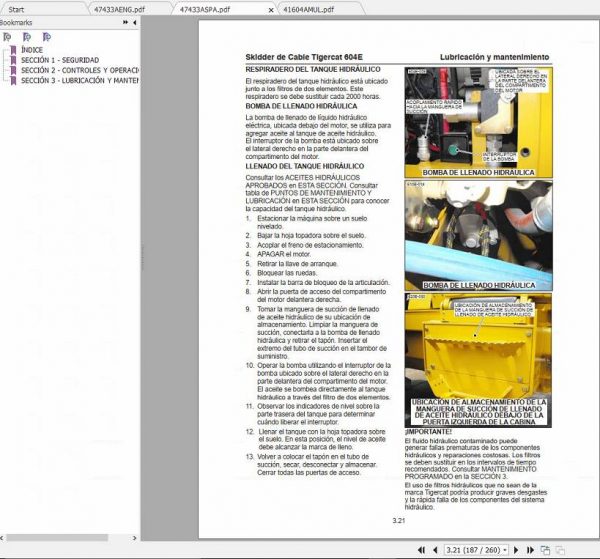Click the header Lubricación y mantenimiento

pyautogui.click(x=494, y=57)
